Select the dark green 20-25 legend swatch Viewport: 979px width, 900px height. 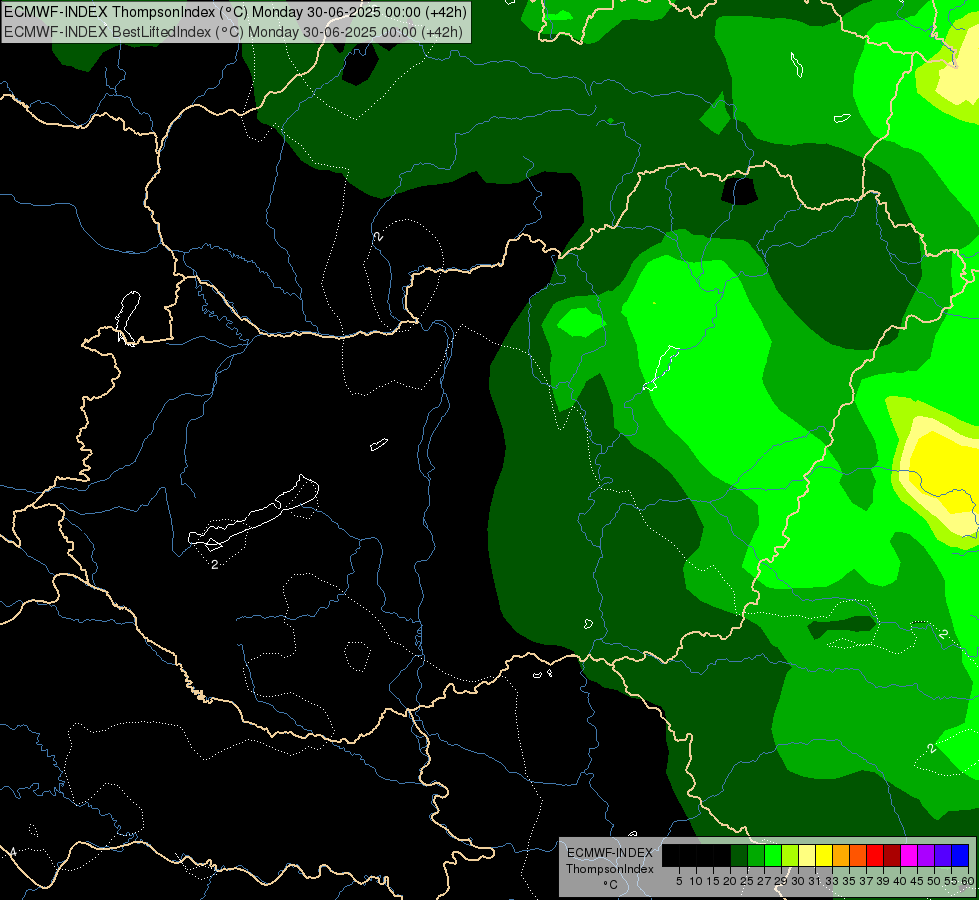[x=739, y=855]
